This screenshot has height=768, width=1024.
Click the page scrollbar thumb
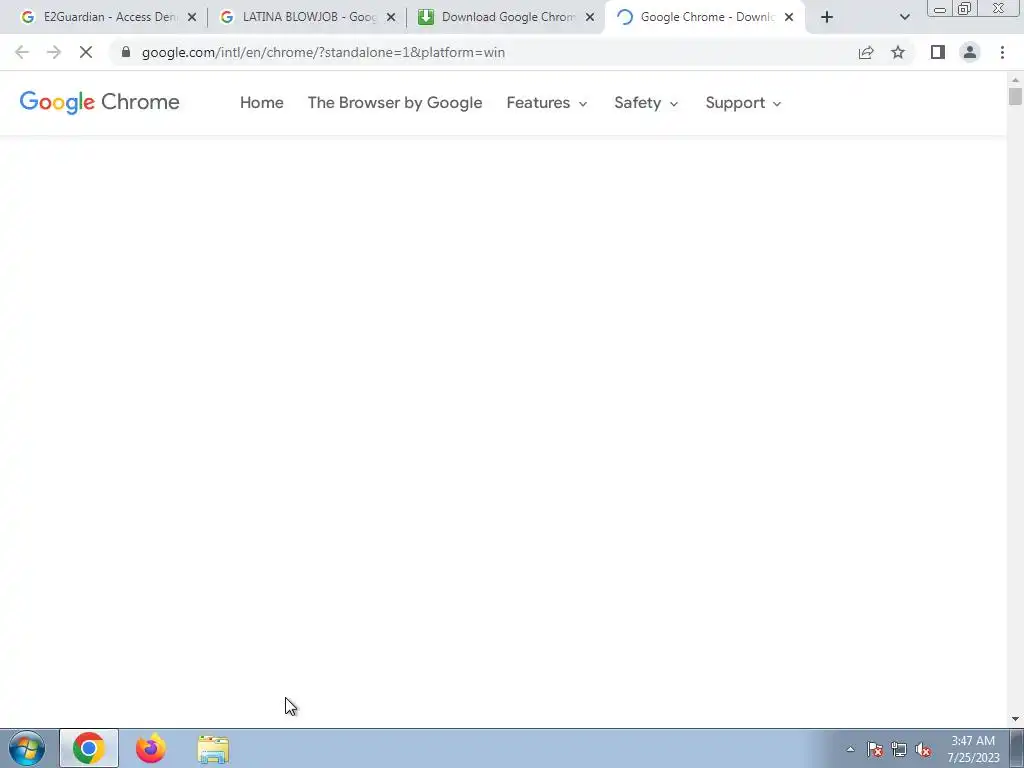pos(1015,96)
